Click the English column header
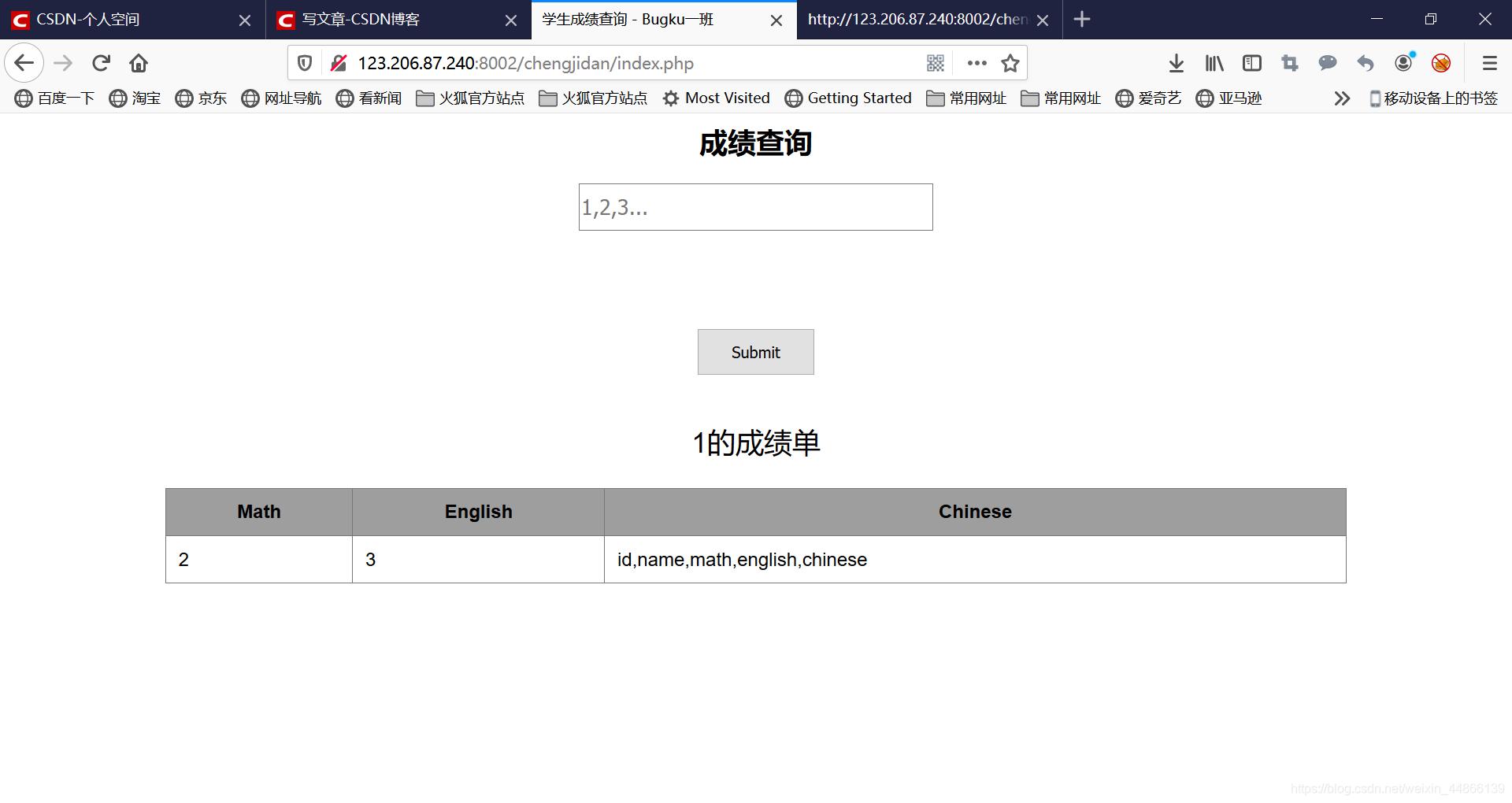This screenshot has width=1512, height=803. coord(479,512)
